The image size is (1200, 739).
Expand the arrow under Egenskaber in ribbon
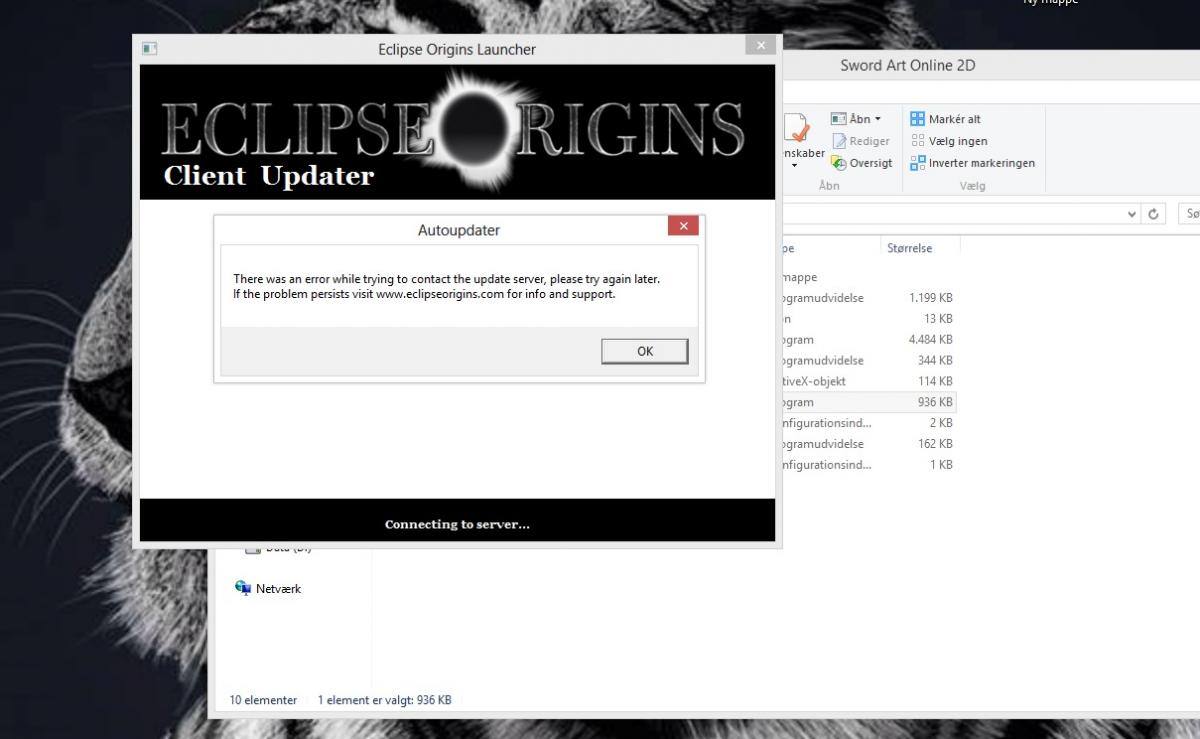[x=796, y=165]
